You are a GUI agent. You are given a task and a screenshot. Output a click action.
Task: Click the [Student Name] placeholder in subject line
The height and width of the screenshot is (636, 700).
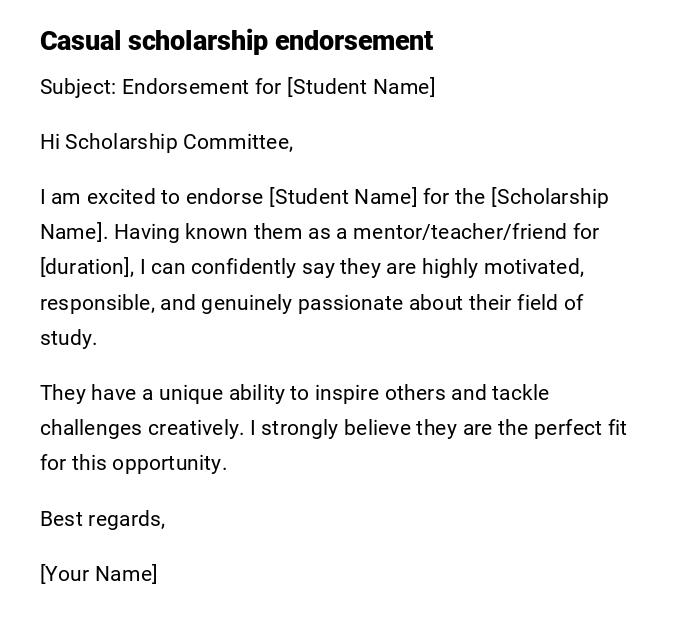click(x=361, y=87)
